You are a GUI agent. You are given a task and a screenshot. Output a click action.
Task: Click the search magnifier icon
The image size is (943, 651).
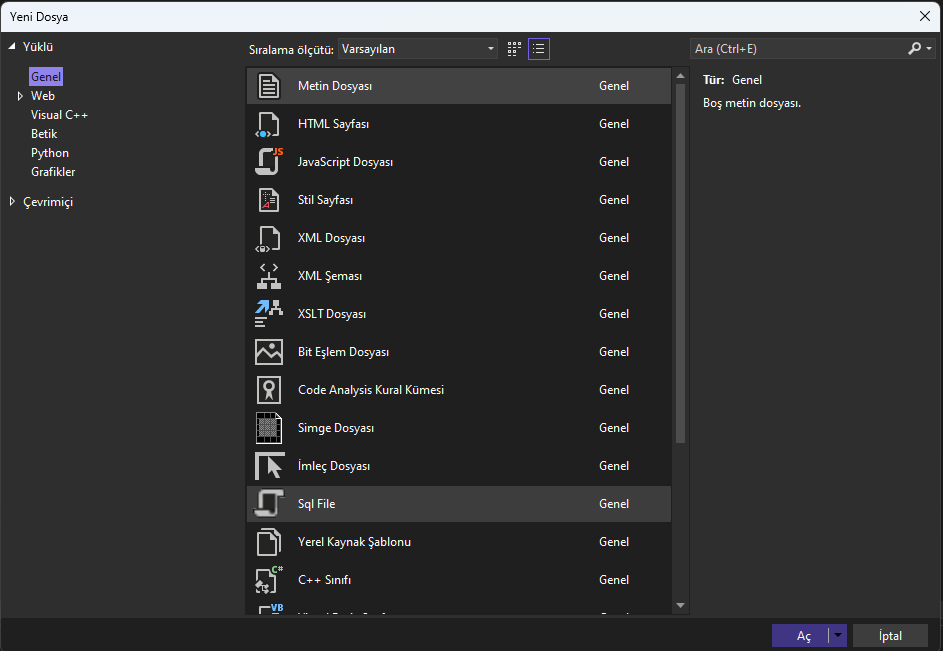point(914,49)
